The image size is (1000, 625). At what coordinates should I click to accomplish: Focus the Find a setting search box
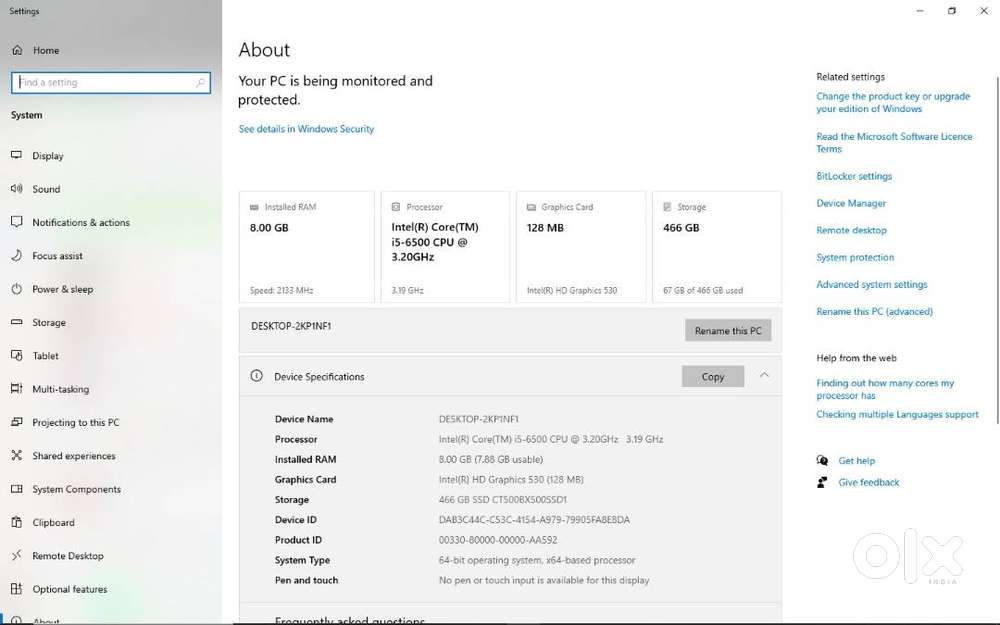coord(105,83)
